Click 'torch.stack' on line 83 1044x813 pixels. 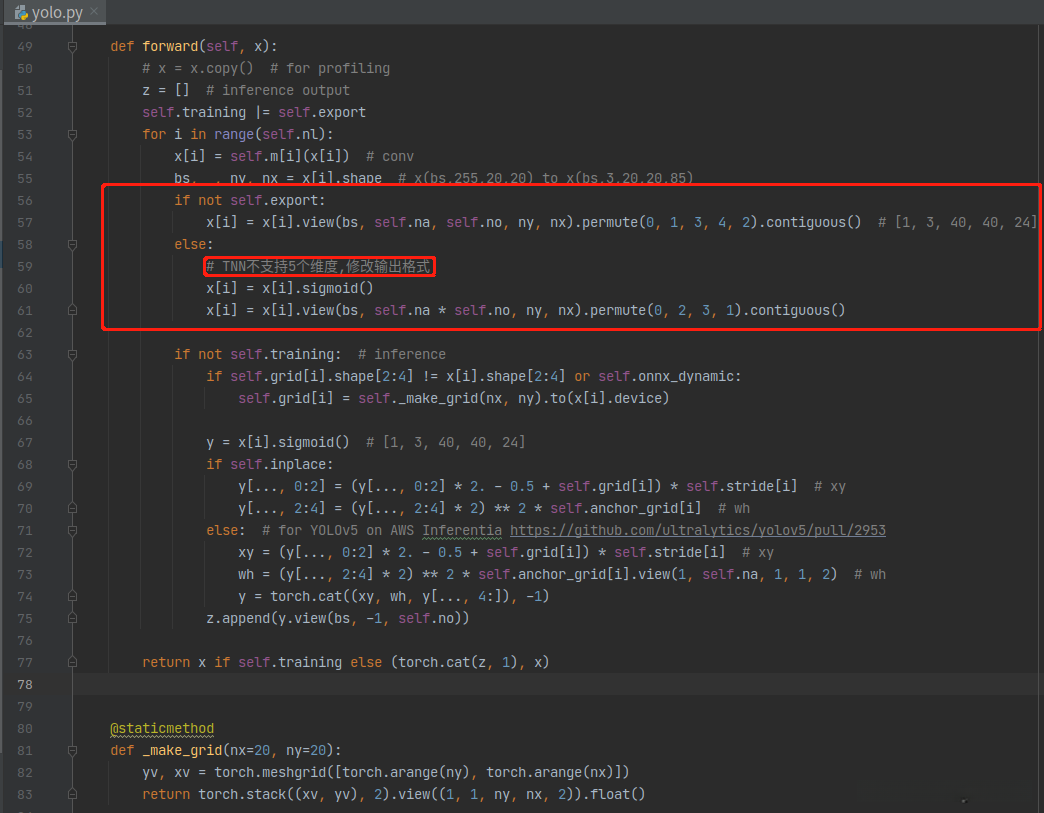242,794
